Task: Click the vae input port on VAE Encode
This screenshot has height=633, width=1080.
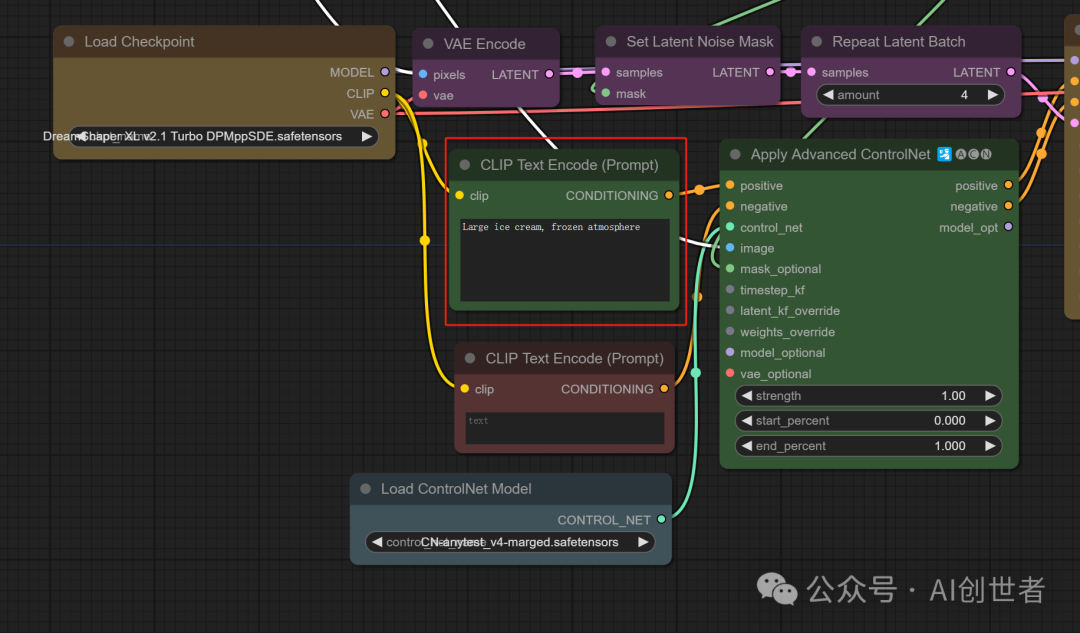Action: point(423,96)
